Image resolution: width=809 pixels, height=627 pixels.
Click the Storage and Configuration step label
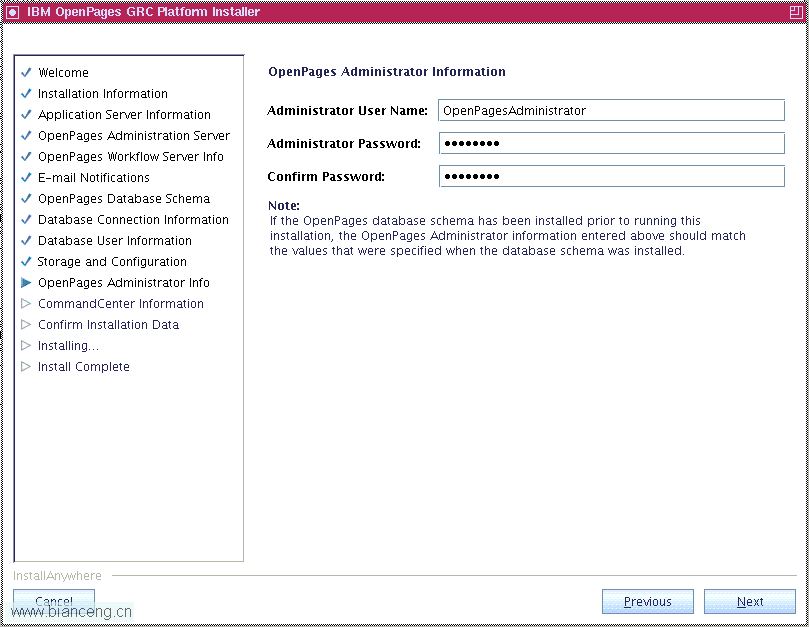[x=112, y=262]
